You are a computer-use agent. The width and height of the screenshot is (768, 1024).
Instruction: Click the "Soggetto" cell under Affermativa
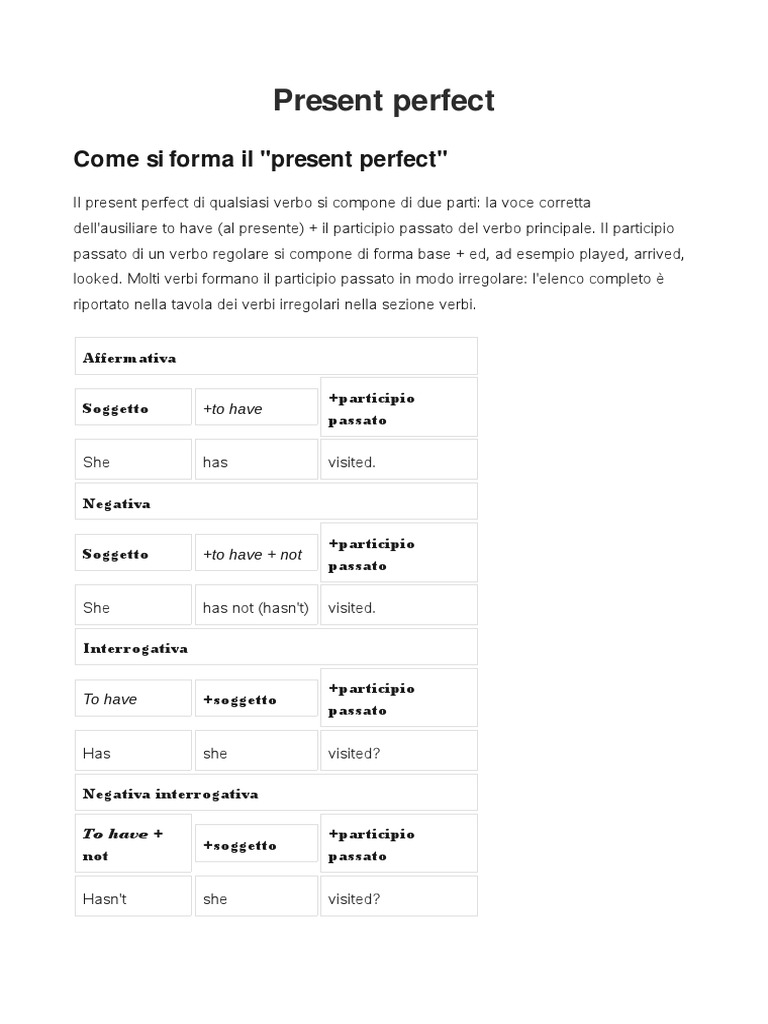click(133, 408)
